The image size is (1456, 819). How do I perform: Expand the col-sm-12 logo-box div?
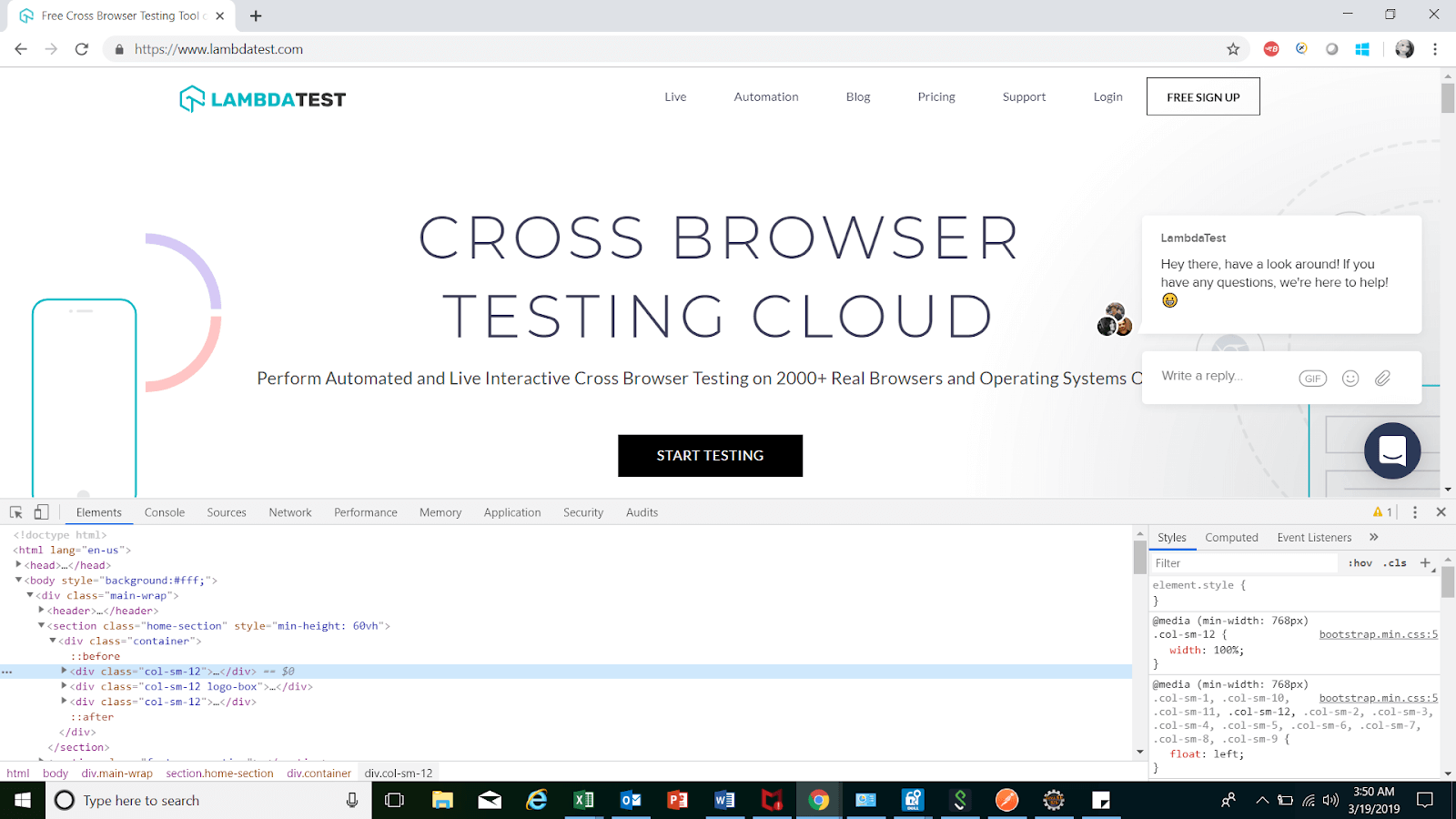point(65,686)
